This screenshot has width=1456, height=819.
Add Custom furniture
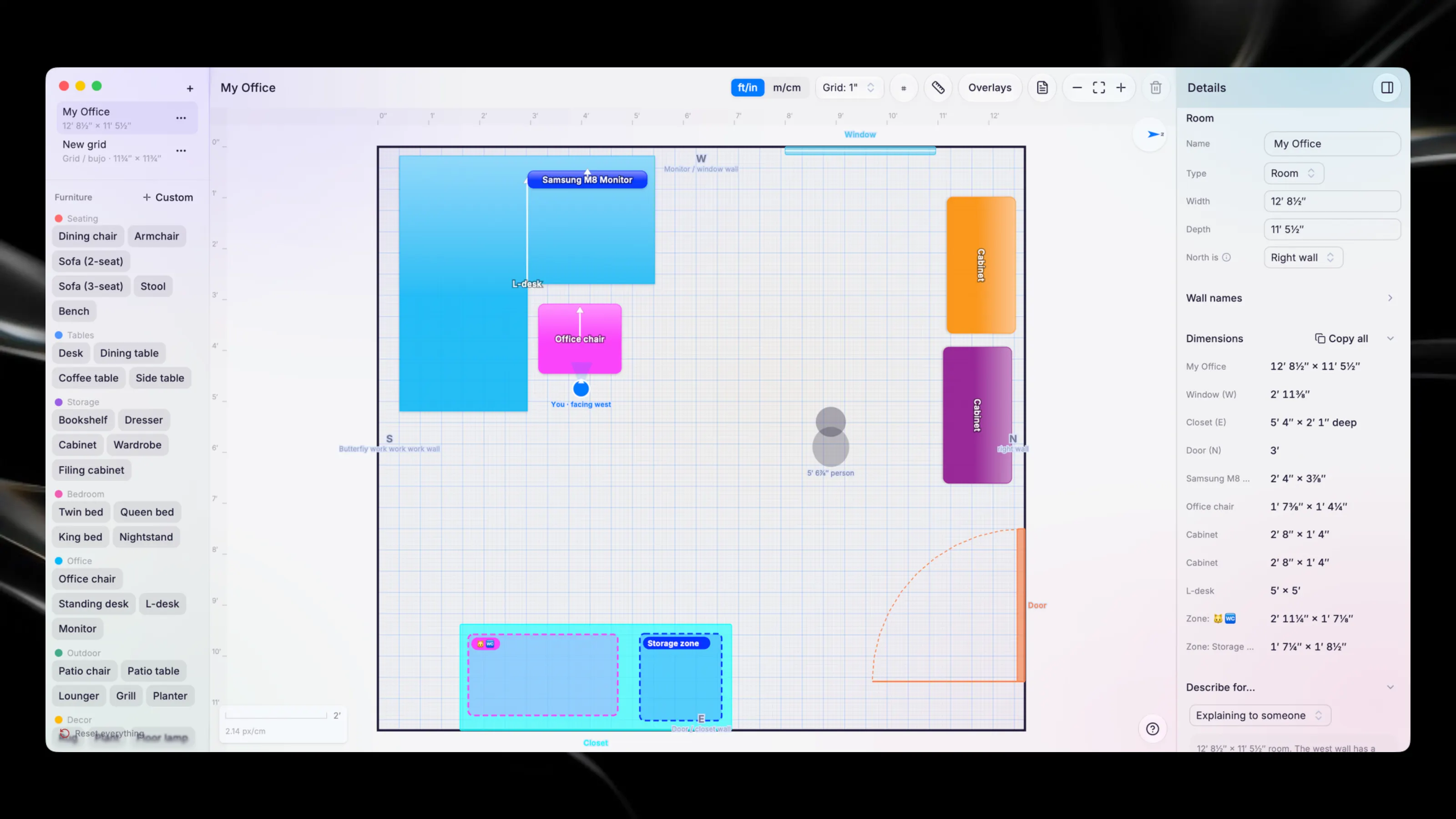[x=168, y=197]
